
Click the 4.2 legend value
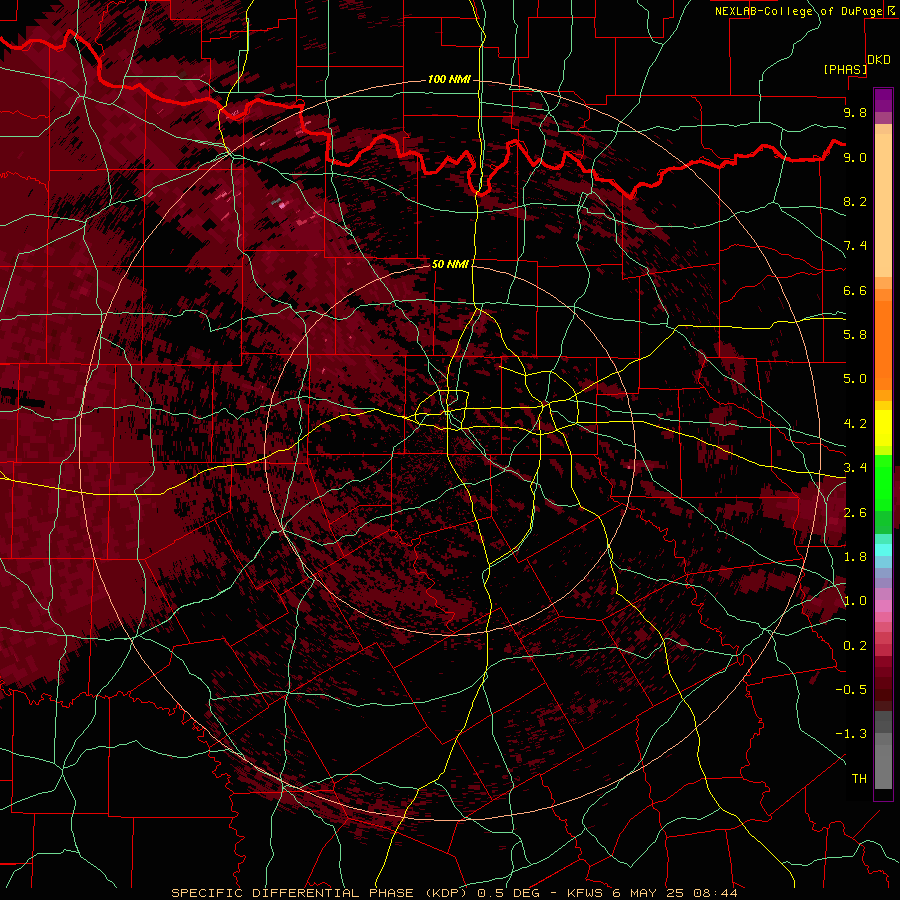coord(855,424)
